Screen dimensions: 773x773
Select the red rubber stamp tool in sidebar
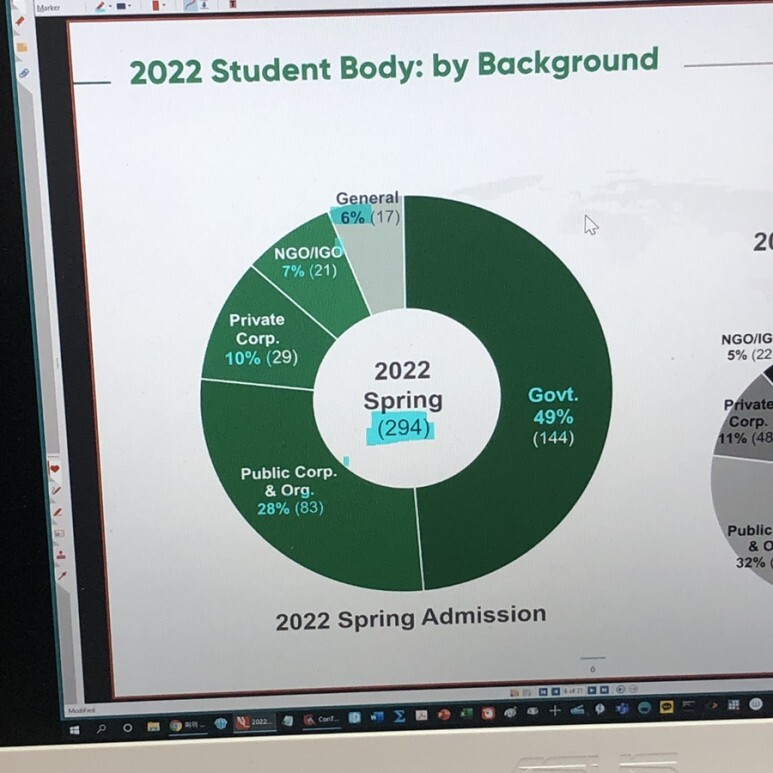click(61, 555)
